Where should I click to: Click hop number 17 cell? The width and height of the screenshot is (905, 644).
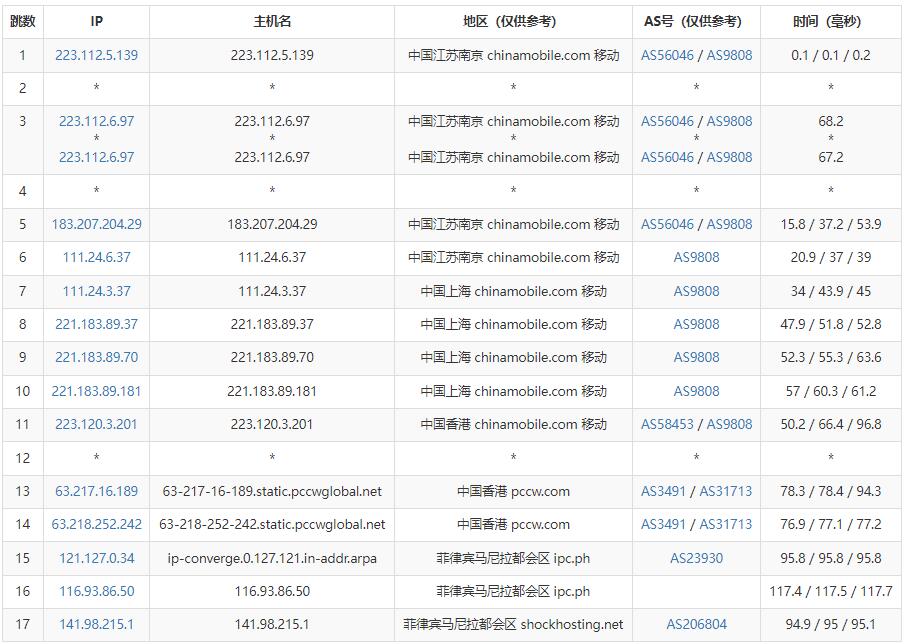click(23, 624)
